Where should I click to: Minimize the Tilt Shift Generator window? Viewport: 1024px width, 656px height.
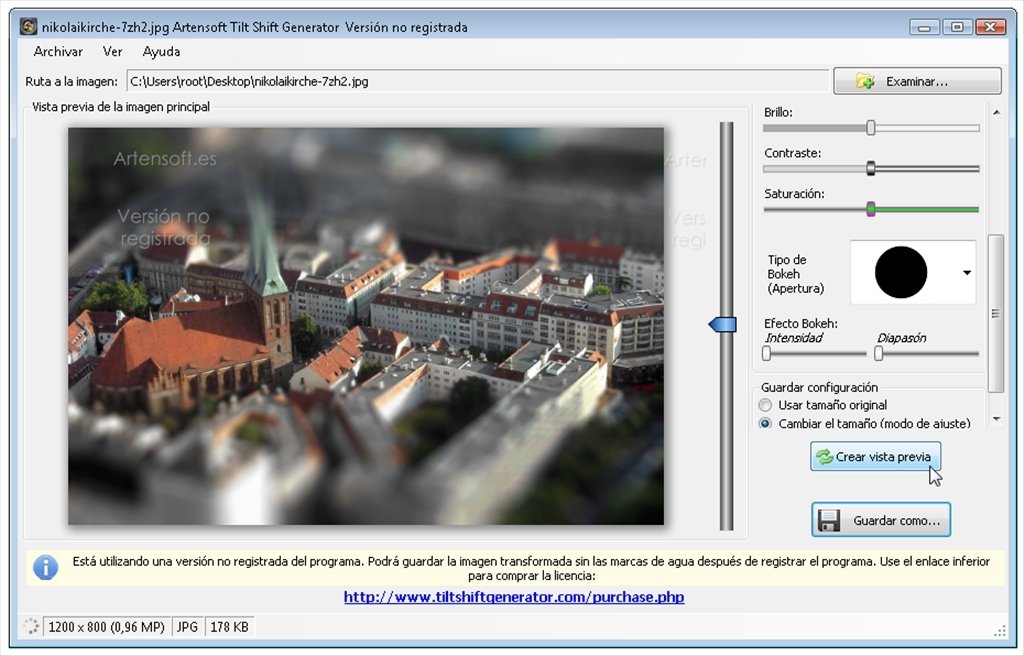[925, 27]
